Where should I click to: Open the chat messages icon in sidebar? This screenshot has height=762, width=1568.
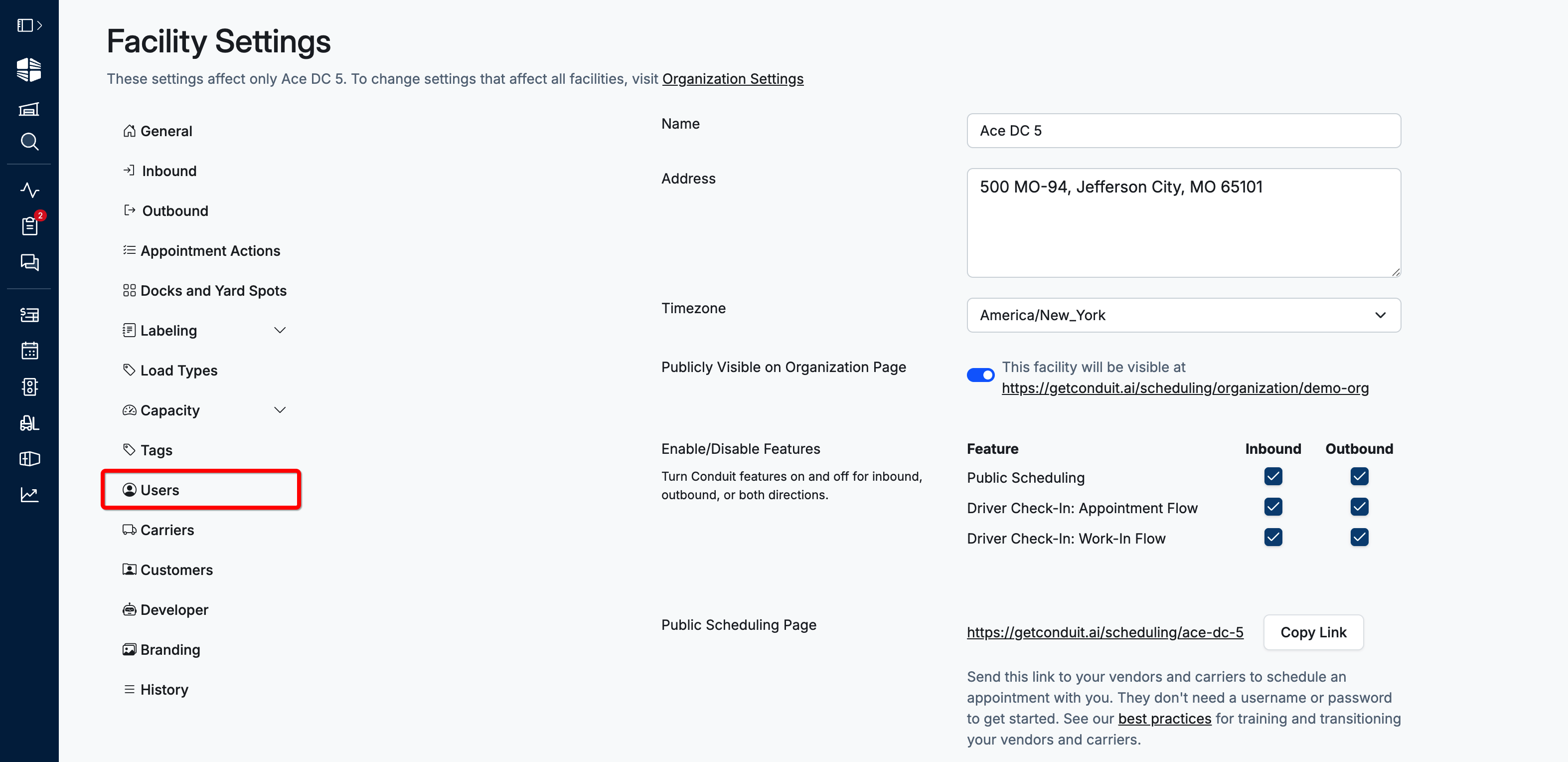pos(29,262)
